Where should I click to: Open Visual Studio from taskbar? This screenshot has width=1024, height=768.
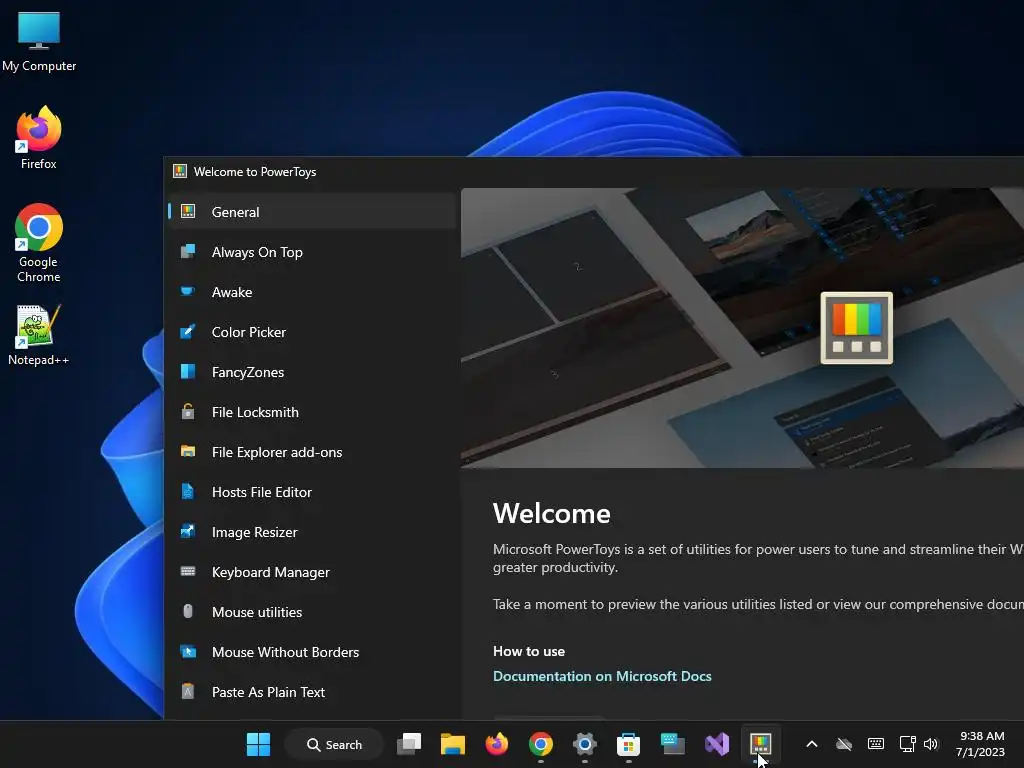tap(716, 744)
